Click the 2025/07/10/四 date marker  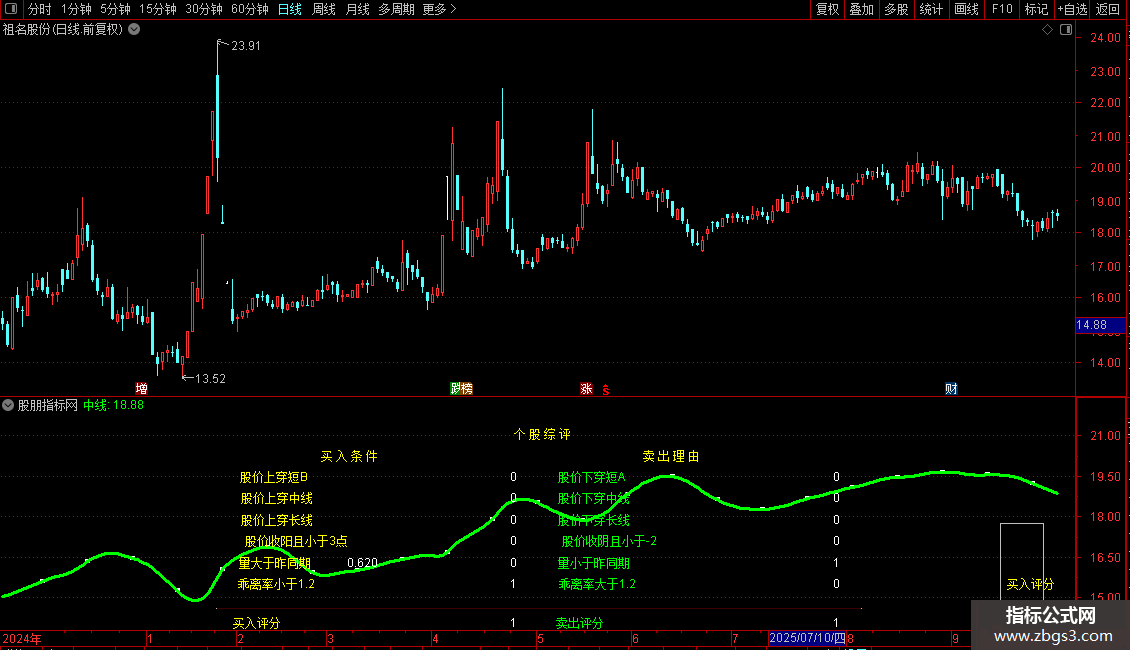(808, 638)
